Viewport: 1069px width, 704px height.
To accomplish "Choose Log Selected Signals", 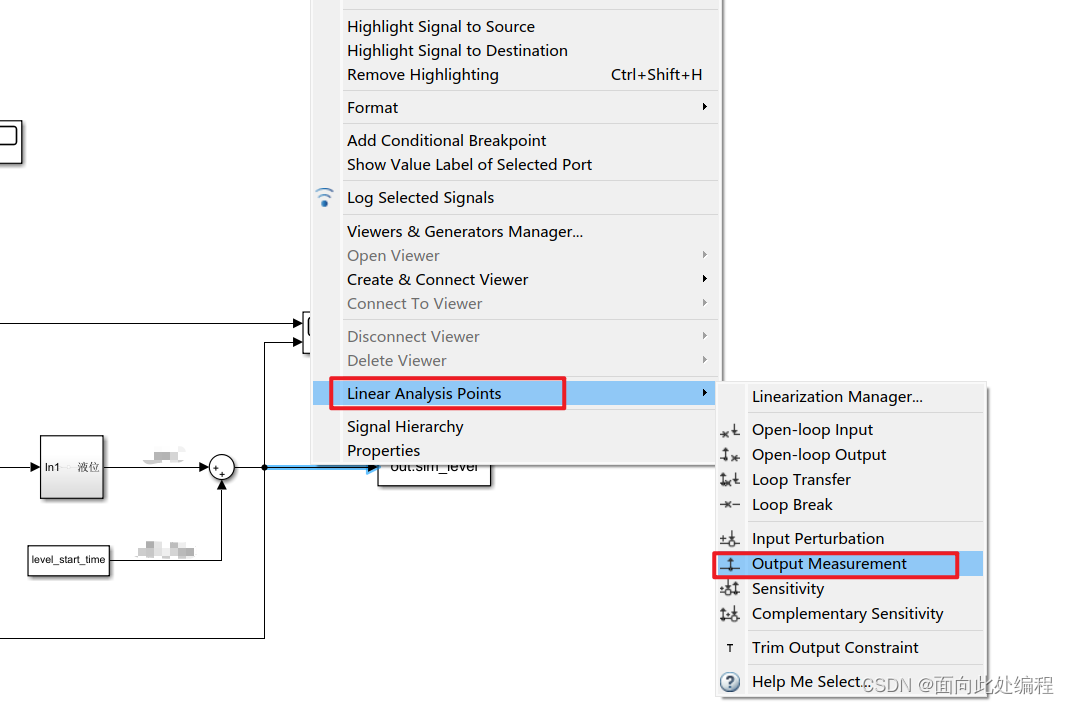I will [x=420, y=198].
